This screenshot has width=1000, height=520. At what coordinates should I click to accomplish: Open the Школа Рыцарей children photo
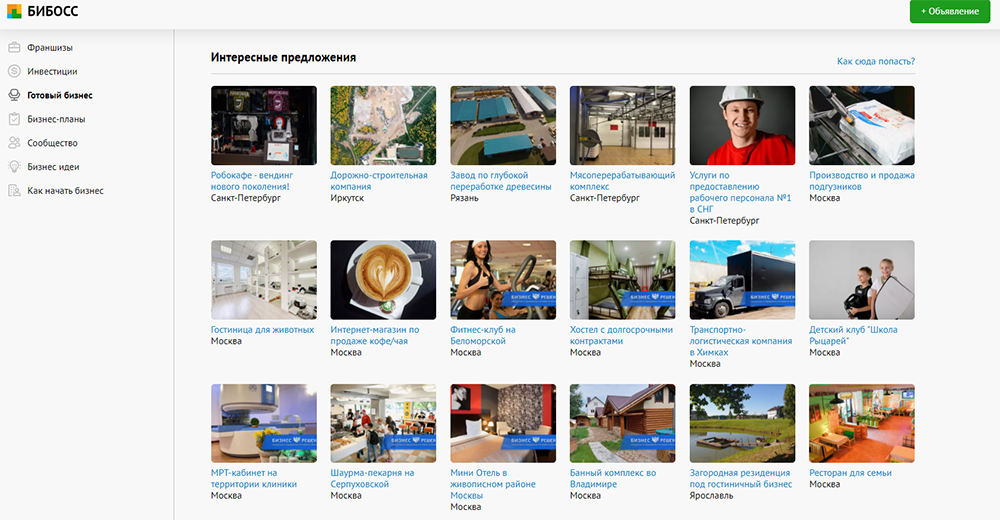[862, 280]
